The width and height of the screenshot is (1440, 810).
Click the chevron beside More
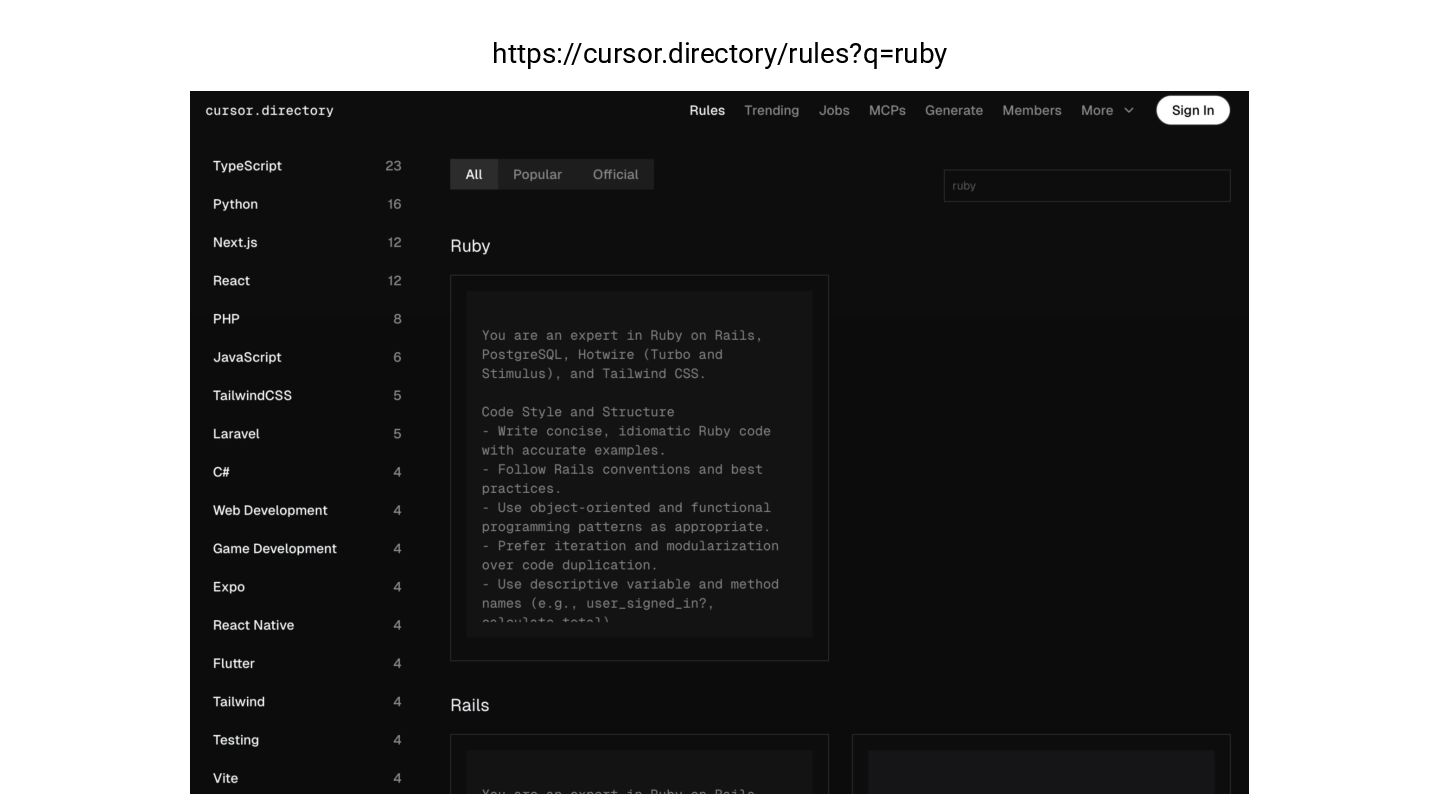point(1129,110)
